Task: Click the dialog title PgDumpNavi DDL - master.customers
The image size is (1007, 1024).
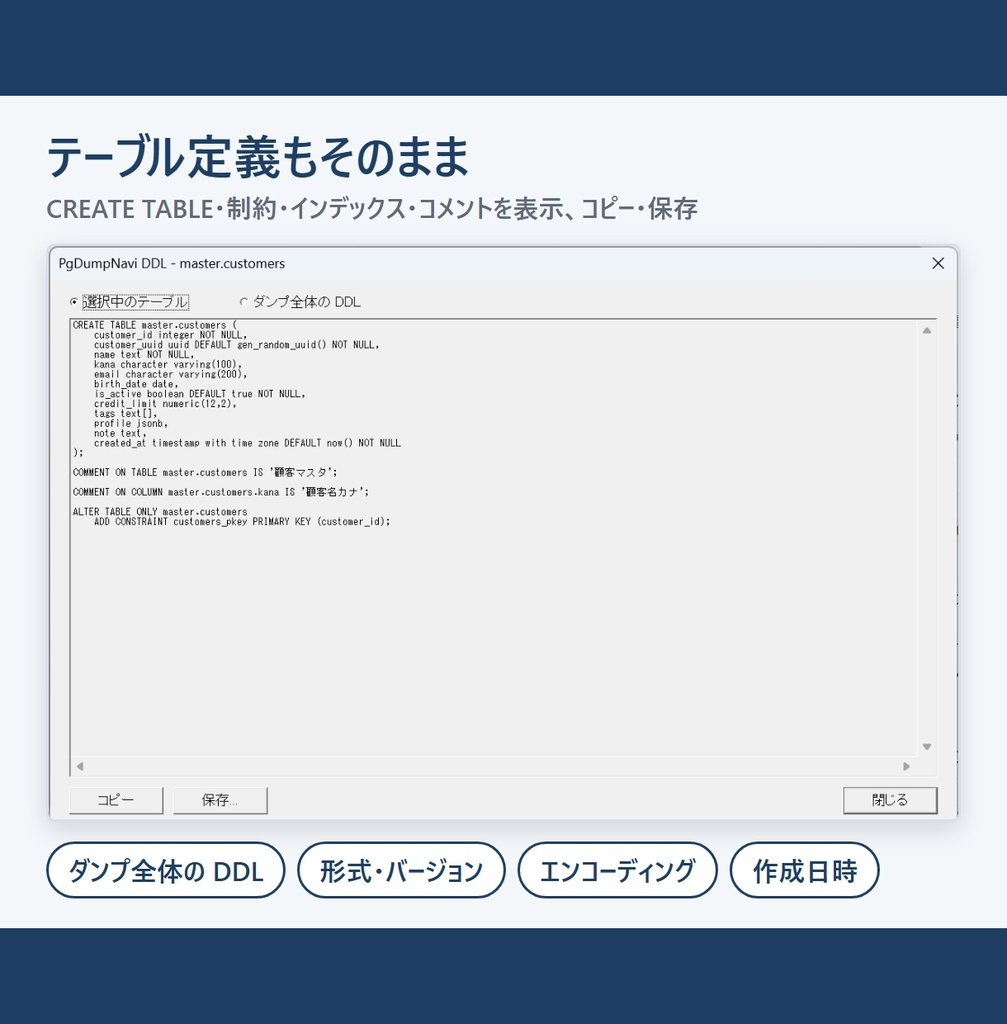Action: 172,263
